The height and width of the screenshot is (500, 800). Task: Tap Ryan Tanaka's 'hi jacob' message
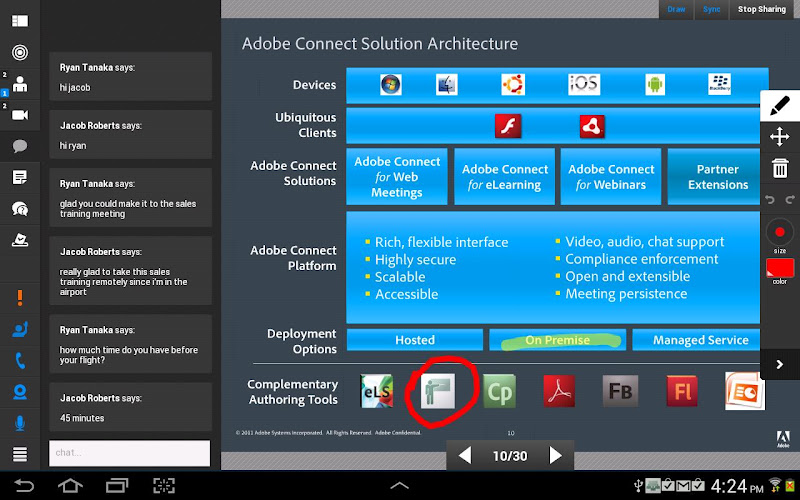coord(131,77)
